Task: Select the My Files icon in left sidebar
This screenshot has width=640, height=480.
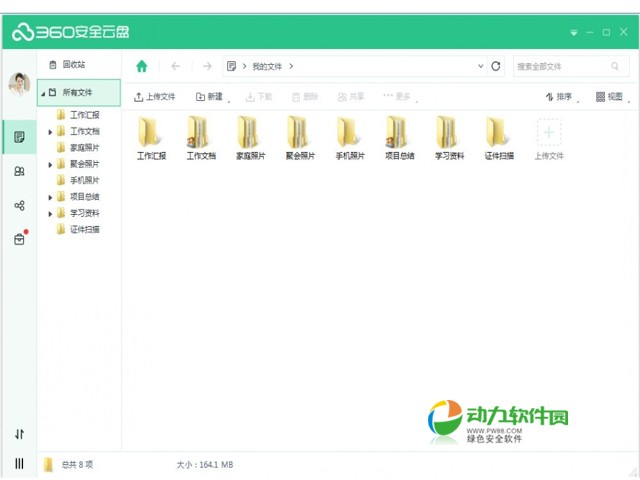Action: click(19, 136)
